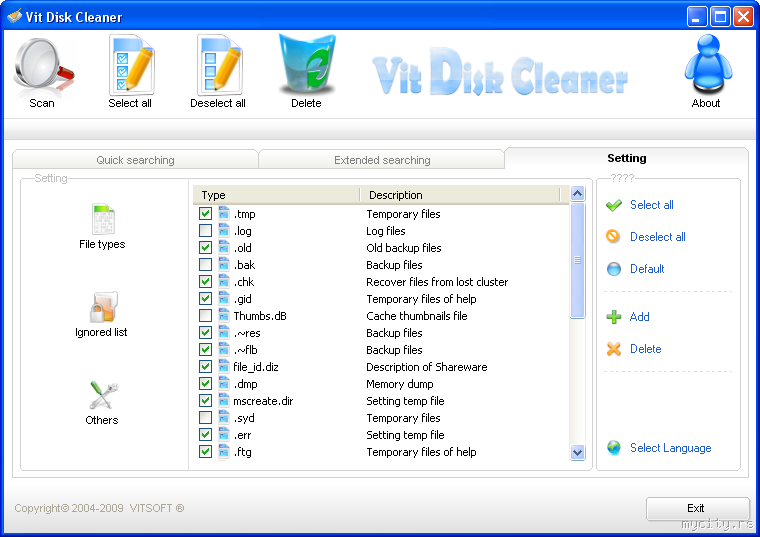
Task: Click the green plus Add icon
Action: 614,317
